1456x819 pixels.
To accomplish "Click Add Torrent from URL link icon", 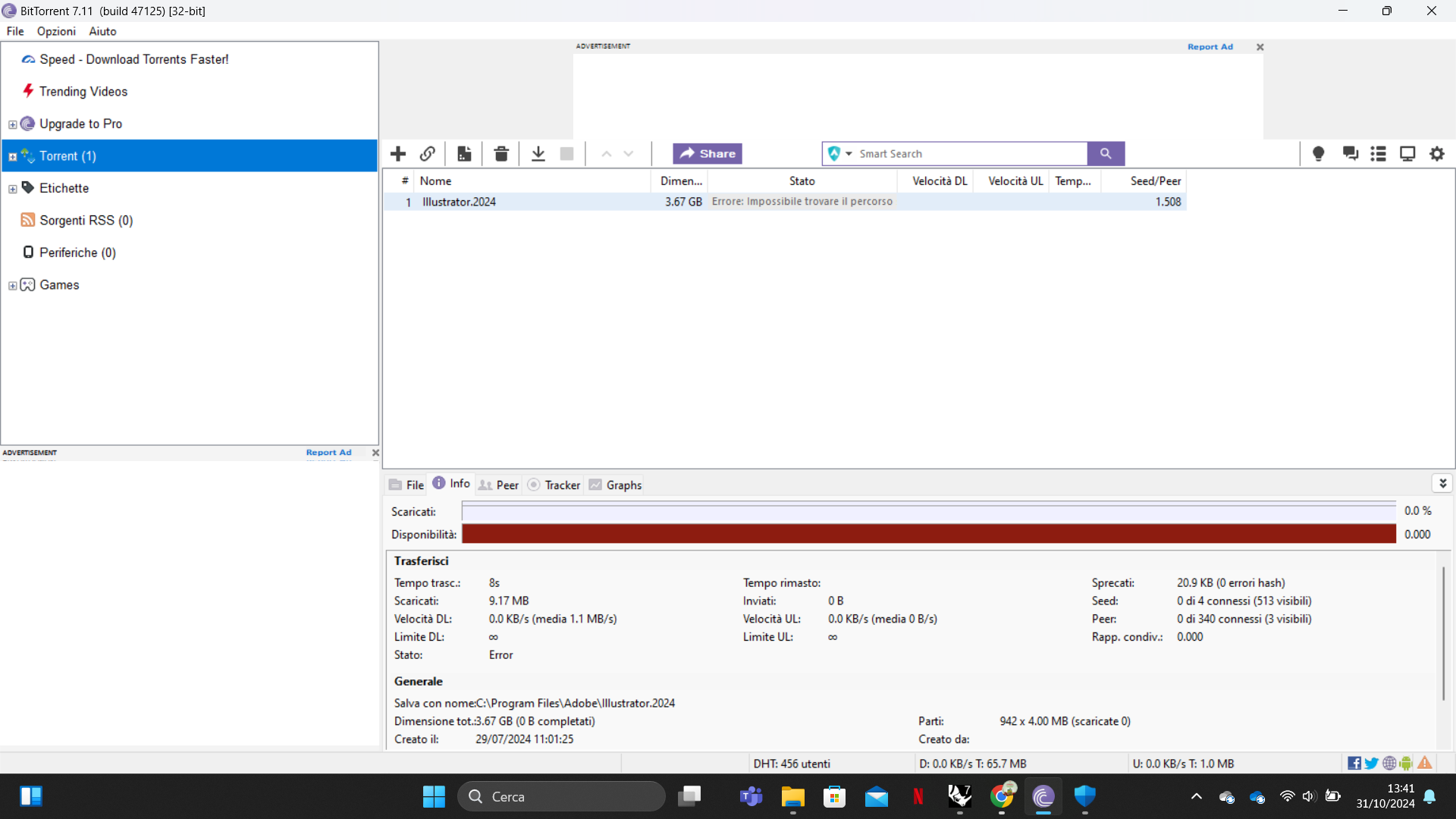I will 428,154.
